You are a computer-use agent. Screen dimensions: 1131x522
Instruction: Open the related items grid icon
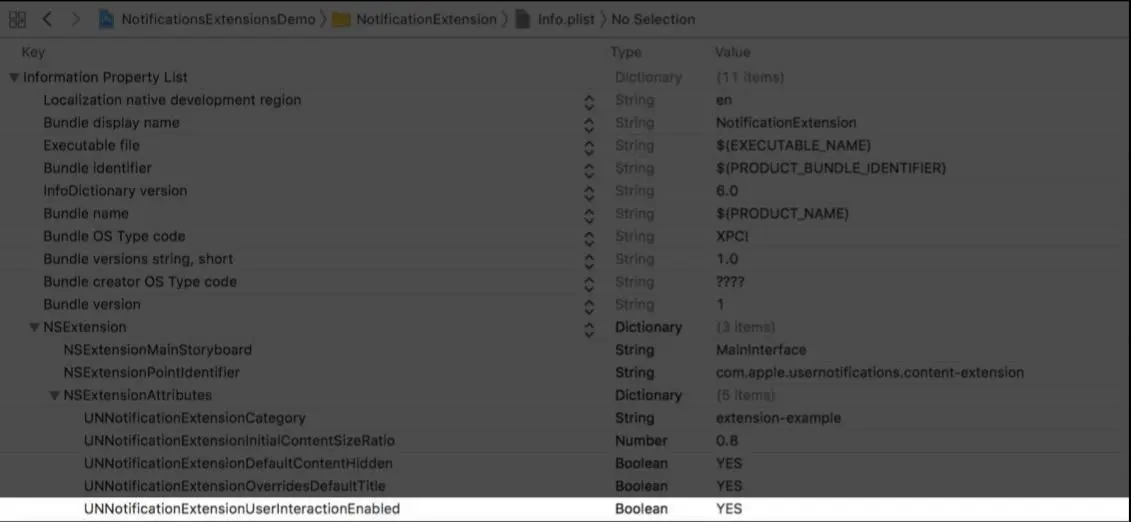click(x=17, y=19)
